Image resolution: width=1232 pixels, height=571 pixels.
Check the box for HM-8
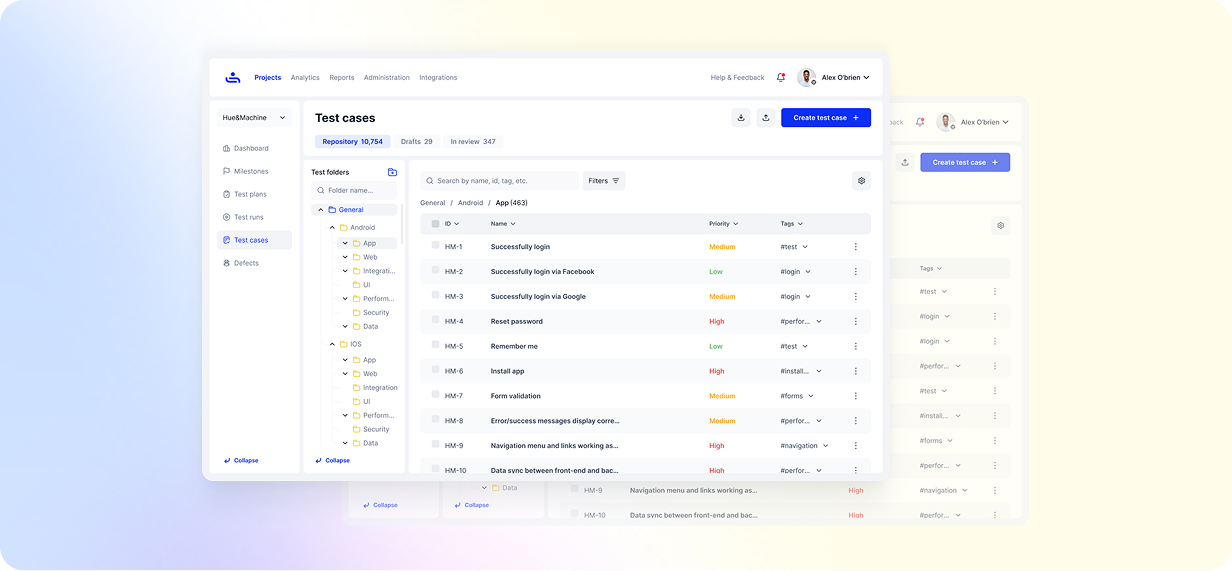pos(435,420)
